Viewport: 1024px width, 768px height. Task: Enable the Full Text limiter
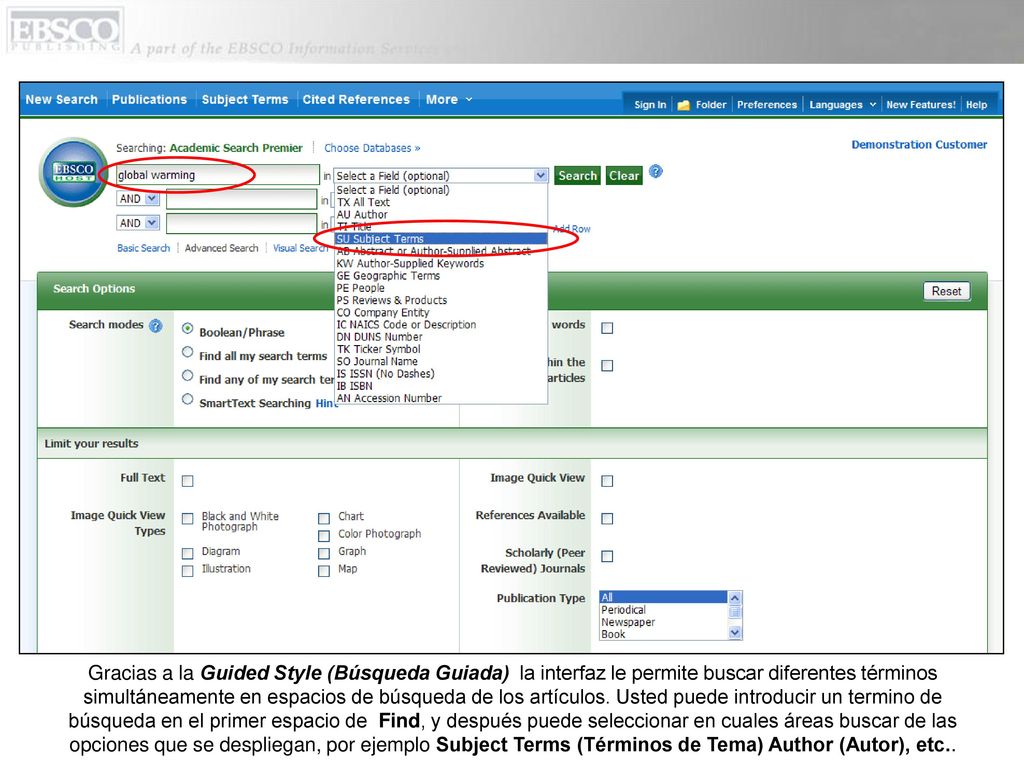(187, 481)
